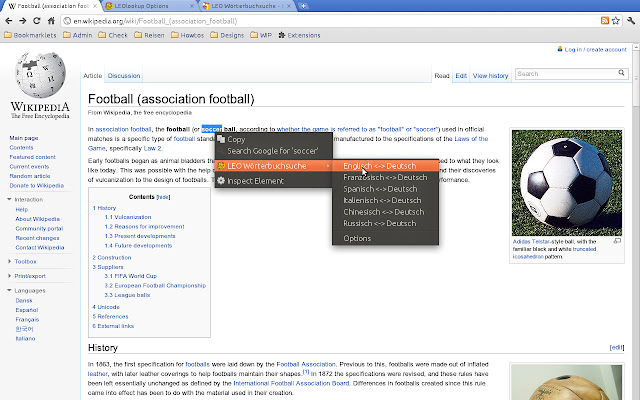This screenshot has width=640, height=400.
Task: Hide the Contents box via hide link
Action: tap(163, 197)
